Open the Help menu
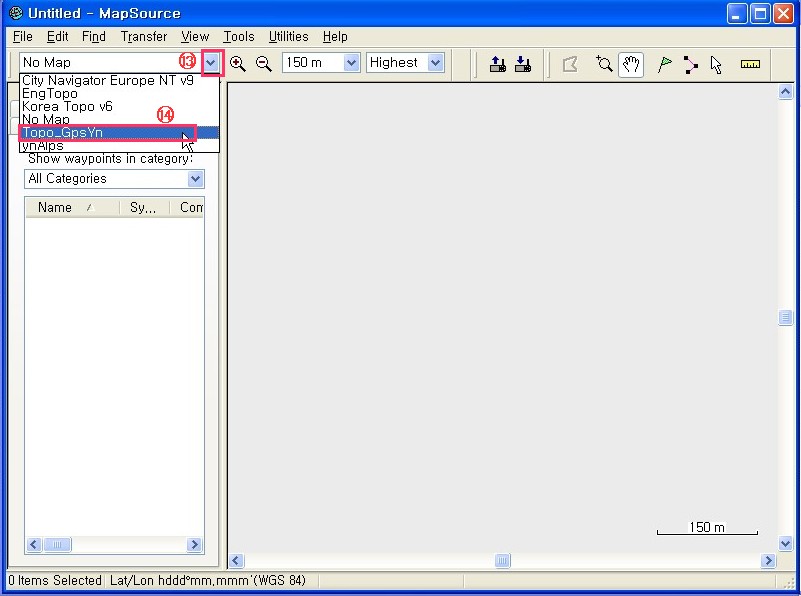Image resolution: width=801 pixels, height=596 pixels. (335, 37)
